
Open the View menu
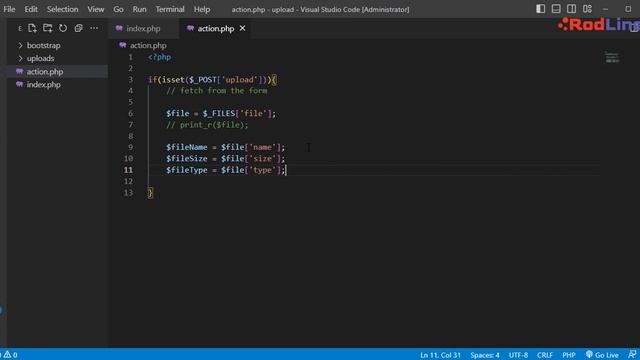point(96,9)
